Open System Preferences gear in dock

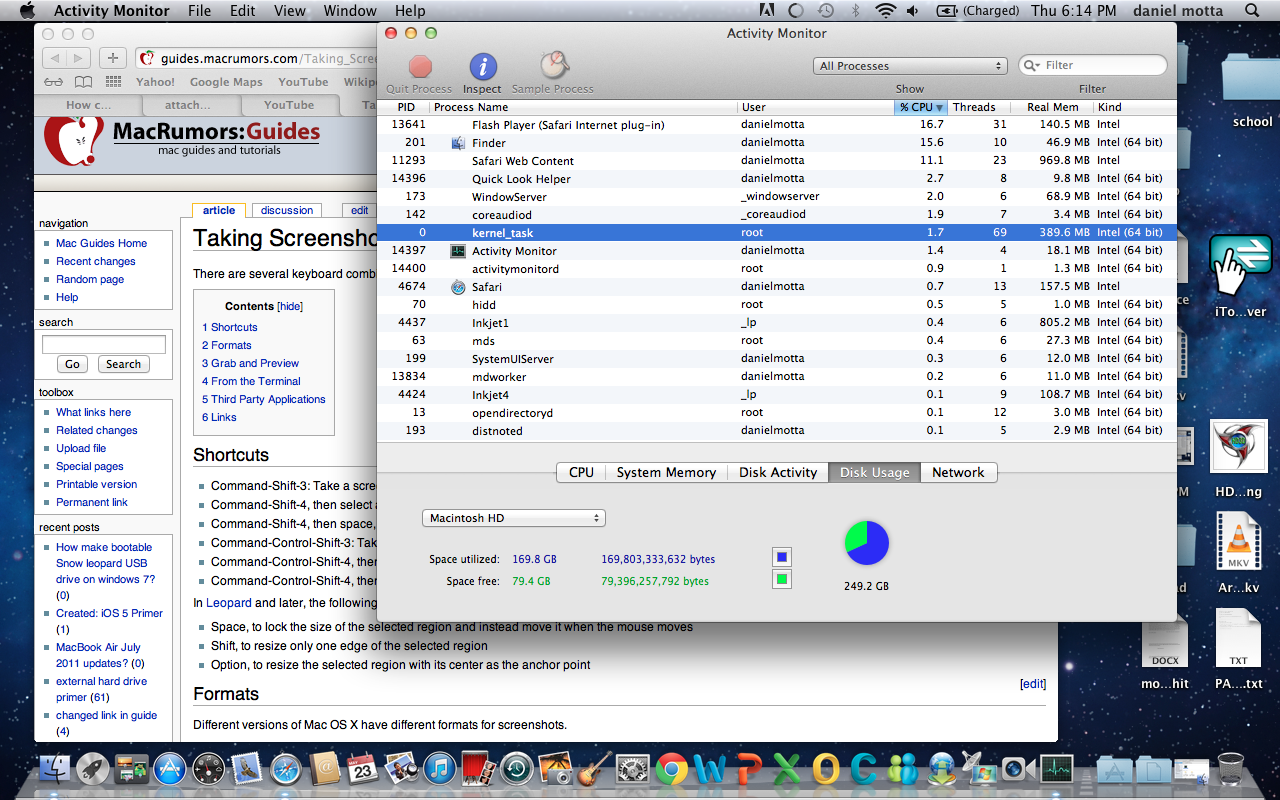click(x=633, y=769)
